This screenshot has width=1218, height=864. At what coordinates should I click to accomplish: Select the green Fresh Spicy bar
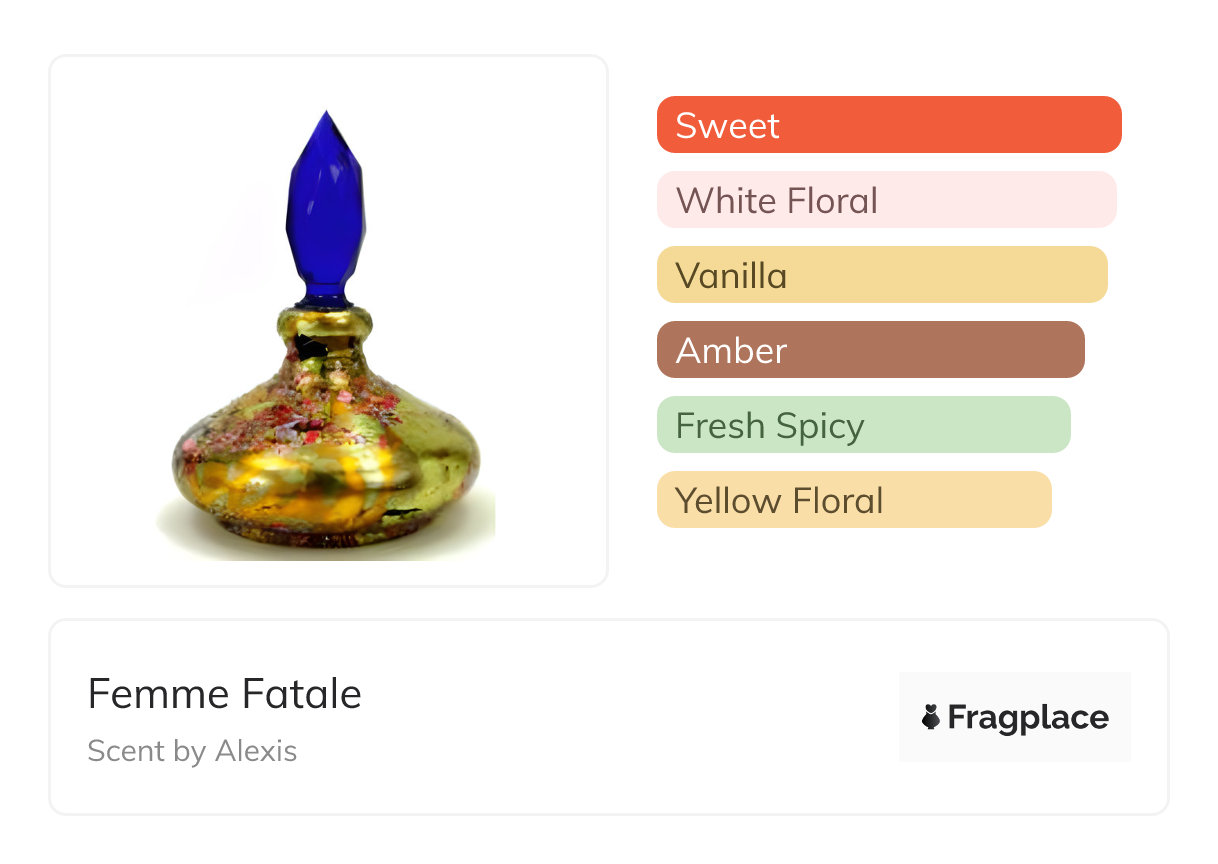click(x=863, y=425)
